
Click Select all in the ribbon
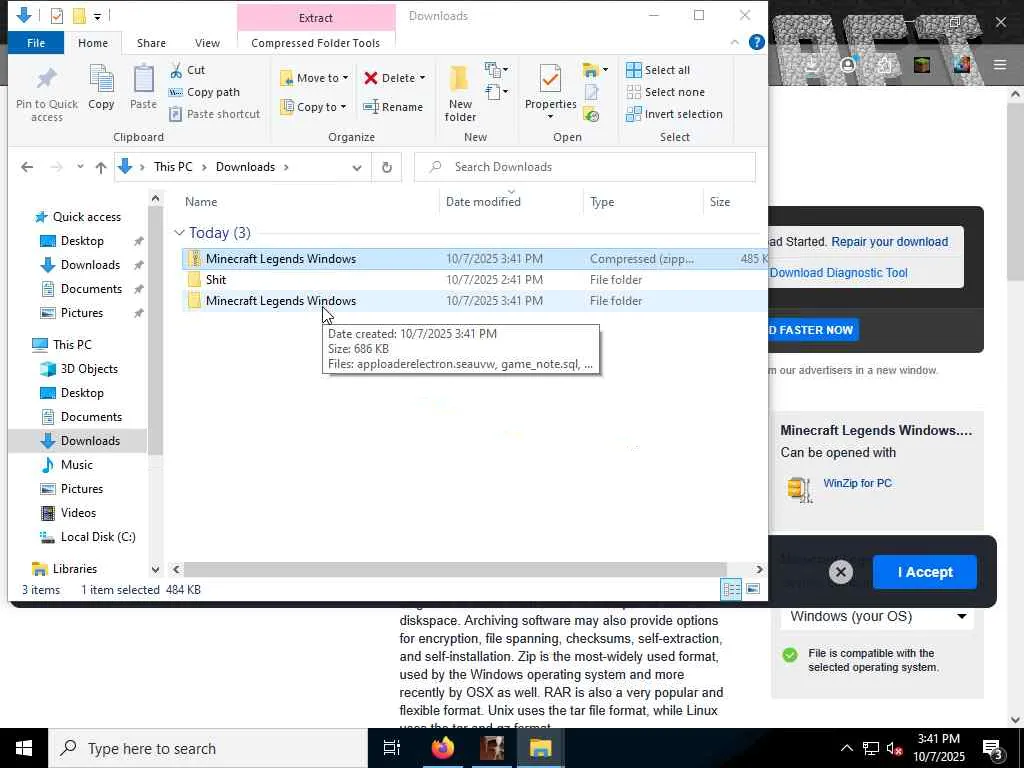[x=658, y=70]
